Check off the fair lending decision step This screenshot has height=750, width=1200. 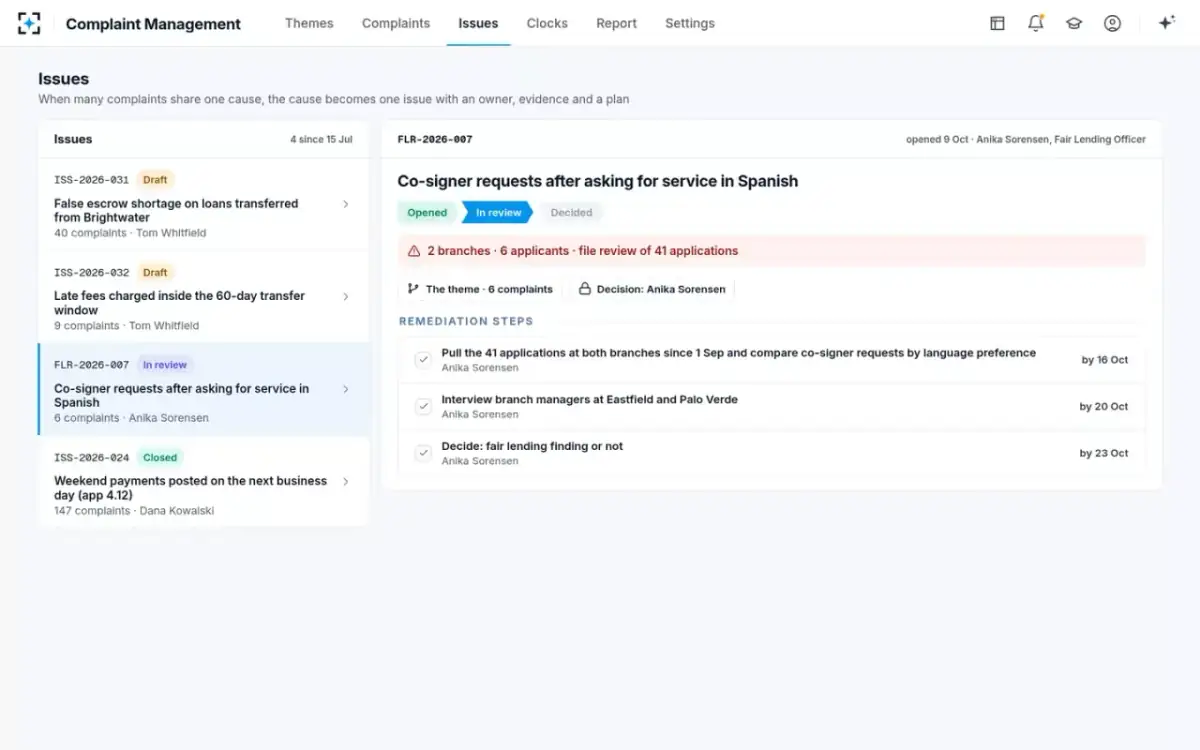coord(423,453)
